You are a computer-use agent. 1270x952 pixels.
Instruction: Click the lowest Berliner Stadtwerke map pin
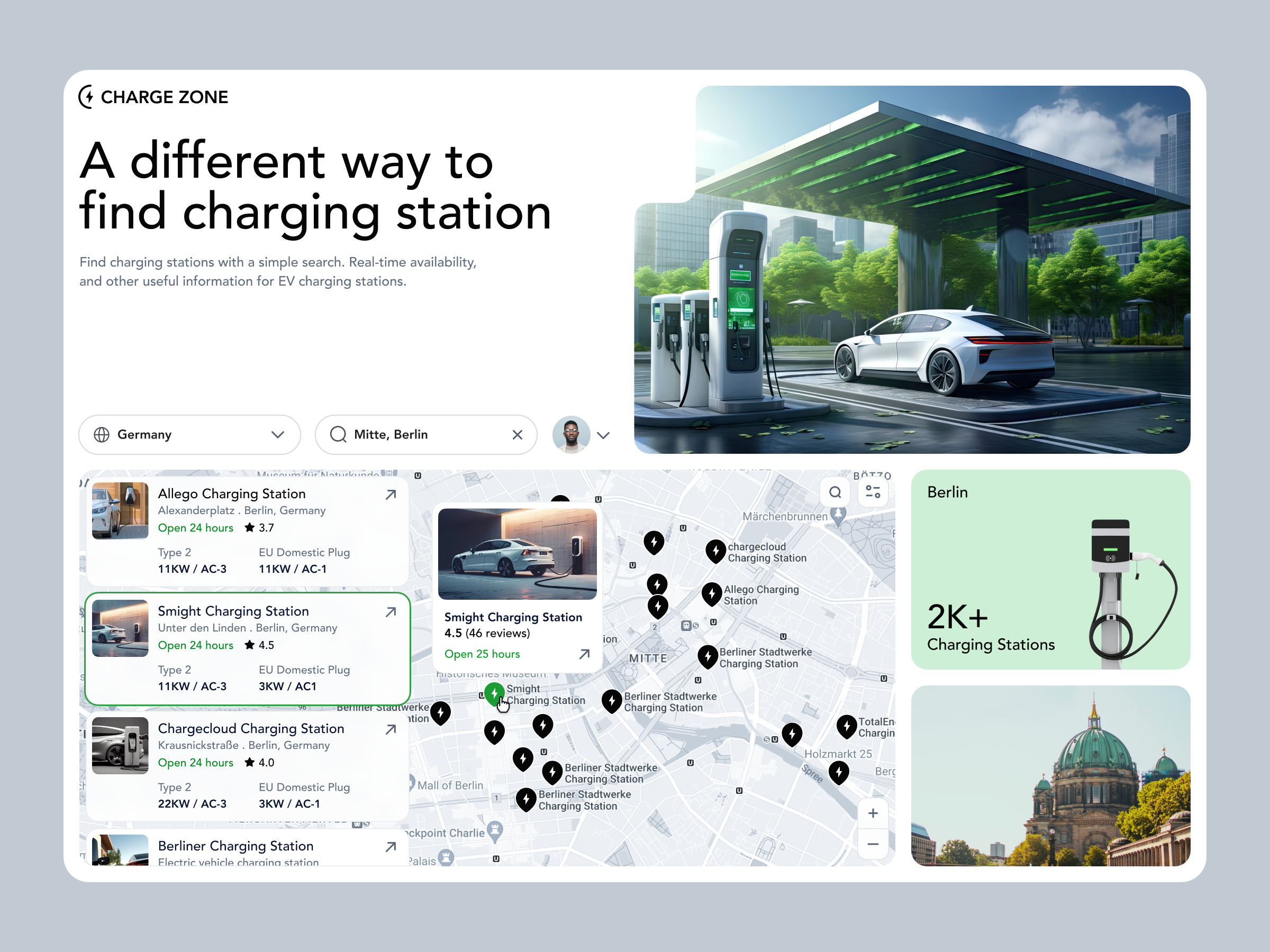526,799
